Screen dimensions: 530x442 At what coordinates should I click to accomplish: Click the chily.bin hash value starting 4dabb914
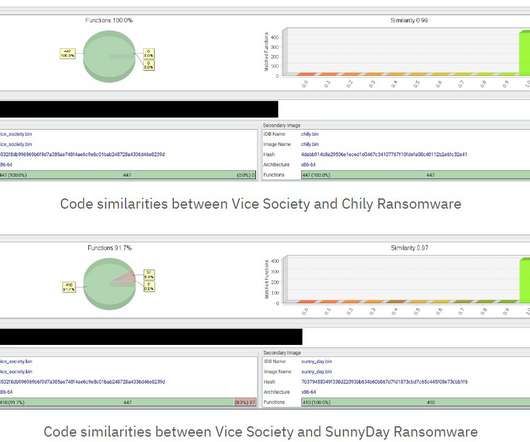(384, 154)
